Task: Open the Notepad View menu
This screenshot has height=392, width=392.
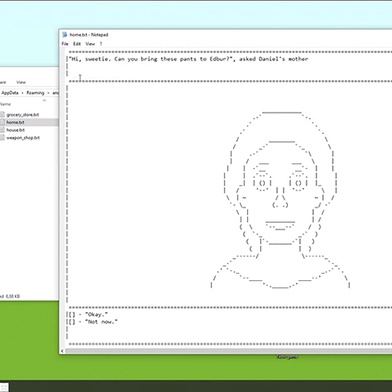Action: click(90, 44)
